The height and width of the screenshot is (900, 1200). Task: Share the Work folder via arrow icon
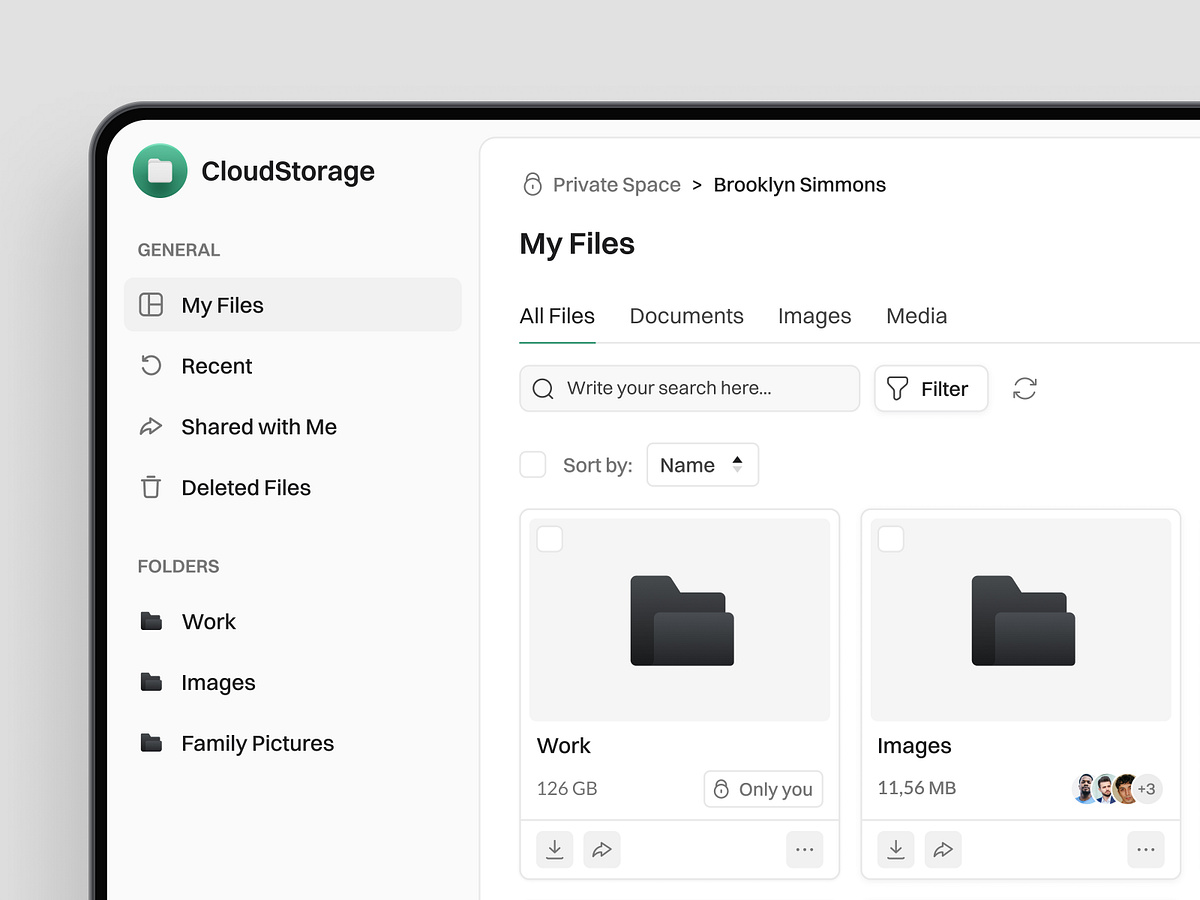click(602, 850)
